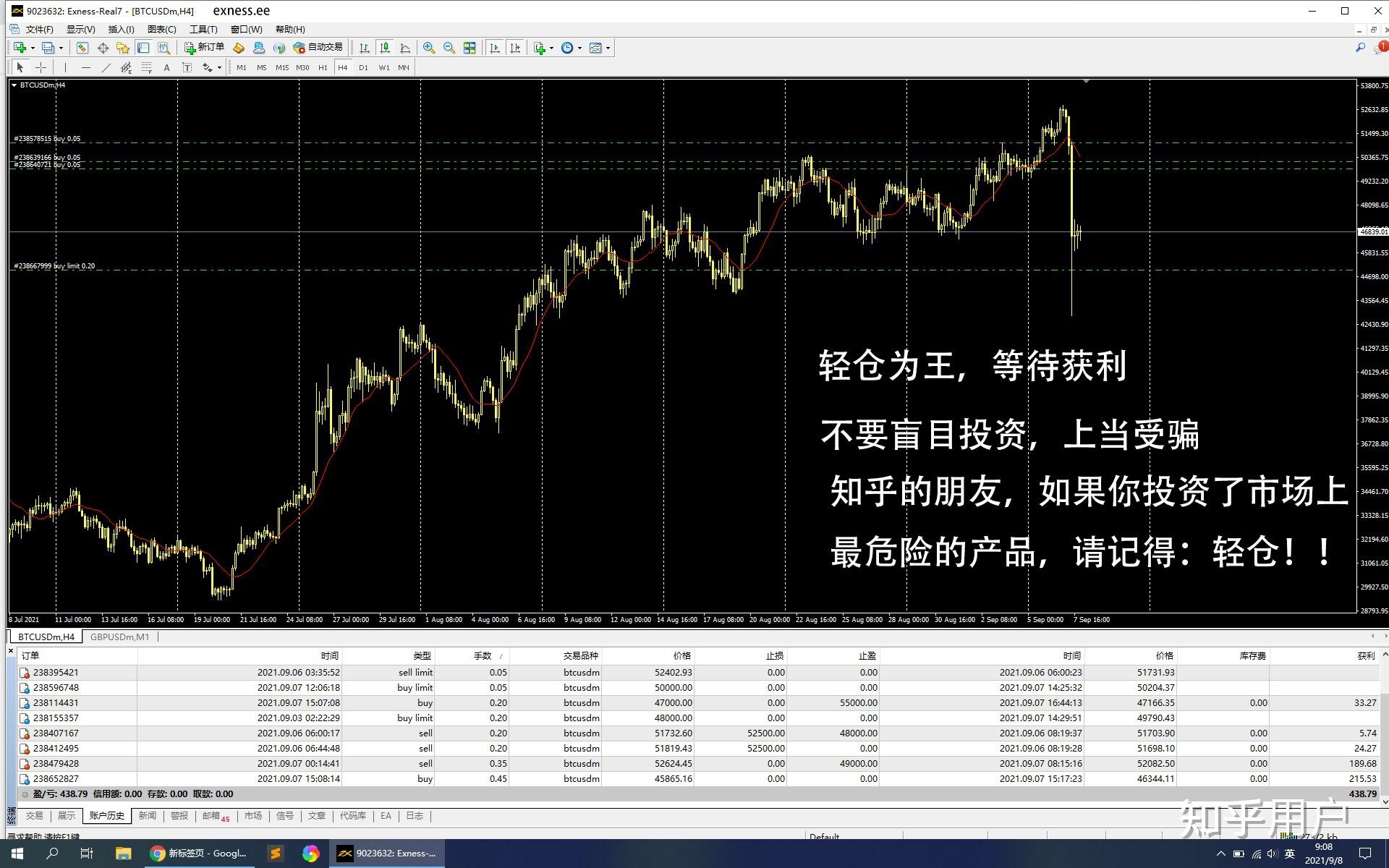Toggle the chart shift icon

pyautogui.click(x=515, y=48)
